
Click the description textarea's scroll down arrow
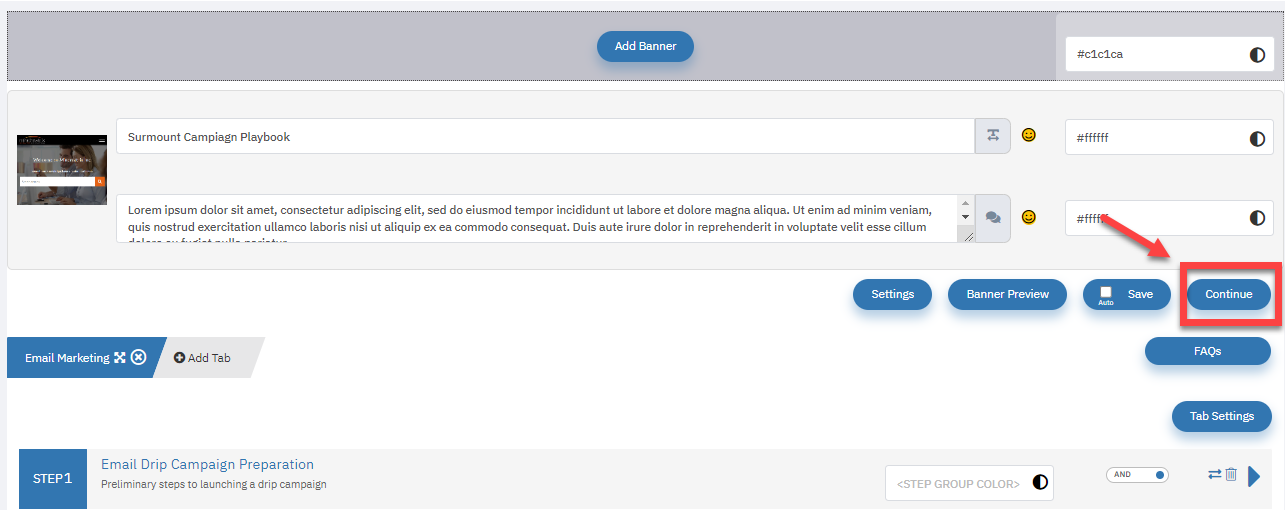pos(965,217)
